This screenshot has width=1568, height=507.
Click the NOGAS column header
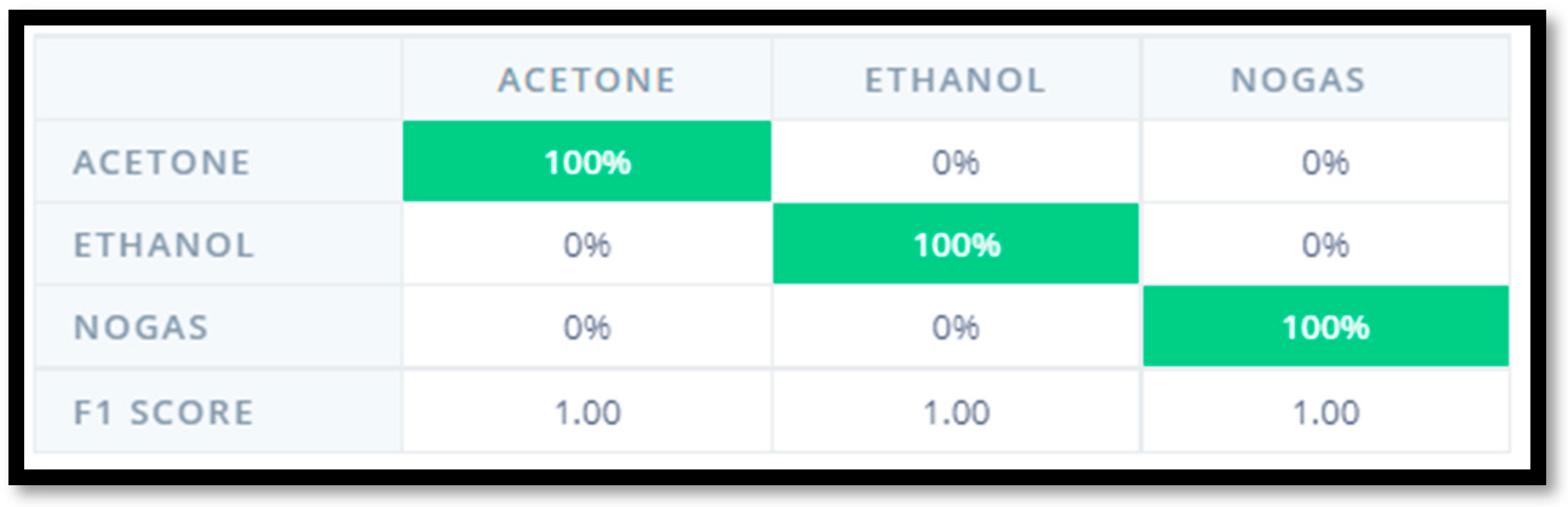(1299, 80)
